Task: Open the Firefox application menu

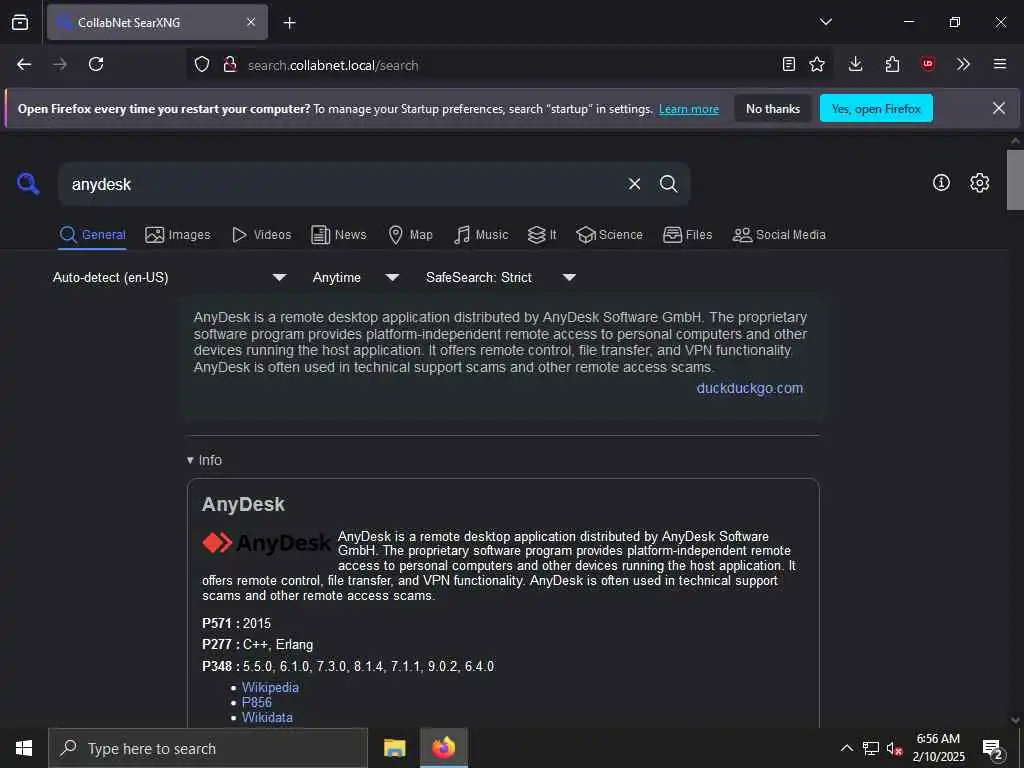Action: click(x=1000, y=64)
